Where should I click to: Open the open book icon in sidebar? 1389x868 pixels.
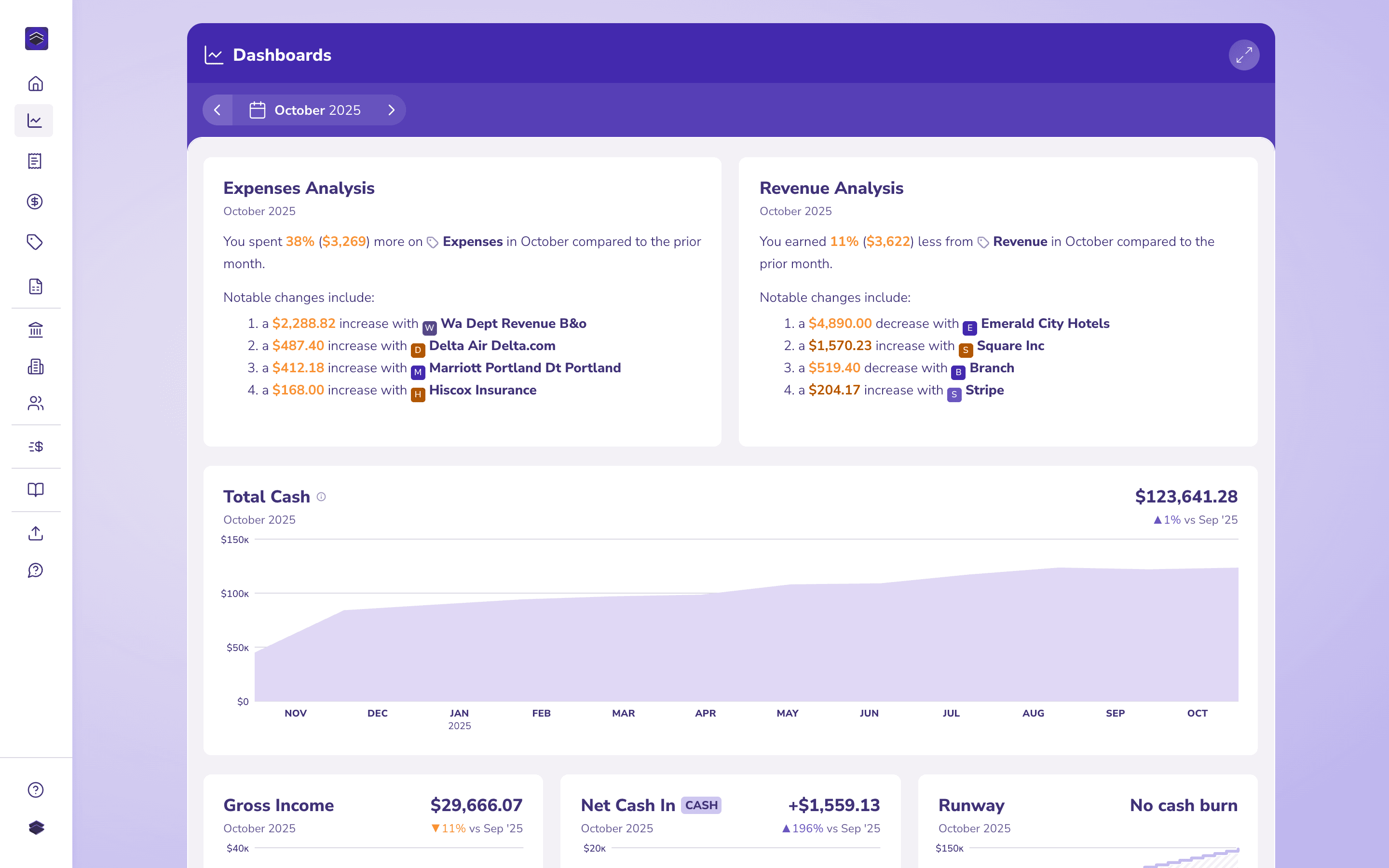coord(36,489)
